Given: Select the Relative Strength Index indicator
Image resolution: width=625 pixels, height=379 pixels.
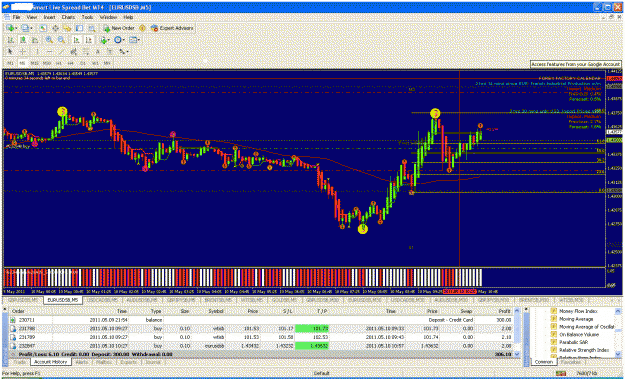Looking at the screenshot, I should click(x=584, y=350).
